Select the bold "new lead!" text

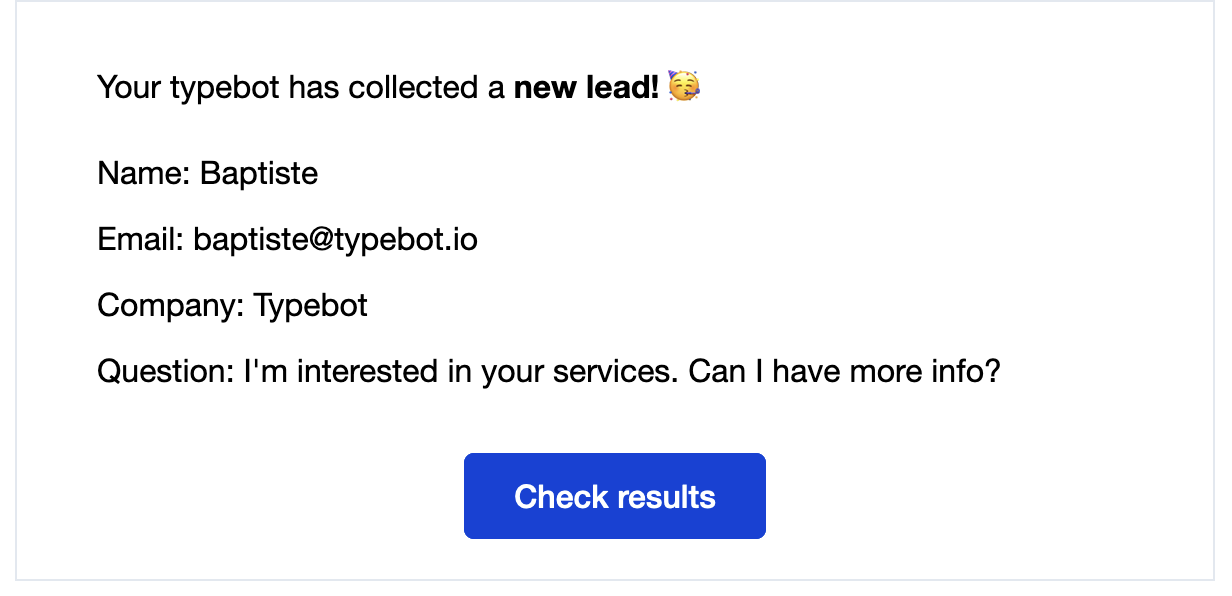(586, 88)
